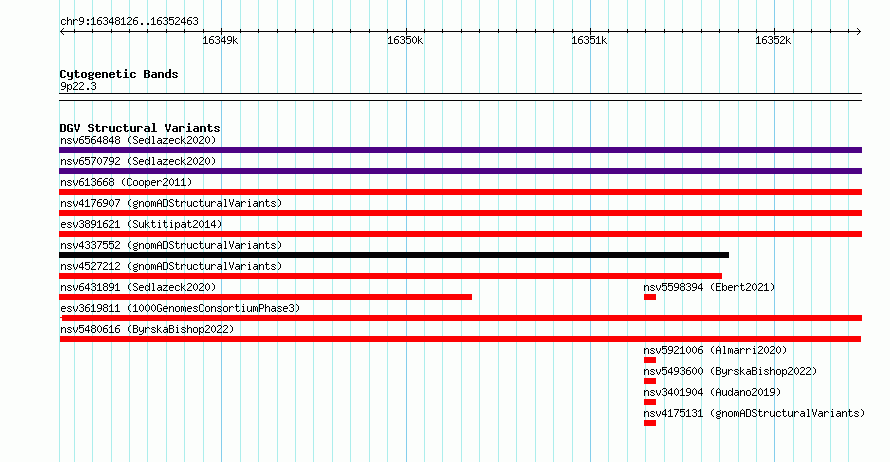Click red bar under esv3619811
The height and width of the screenshot is (462, 890).
[461, 318]
